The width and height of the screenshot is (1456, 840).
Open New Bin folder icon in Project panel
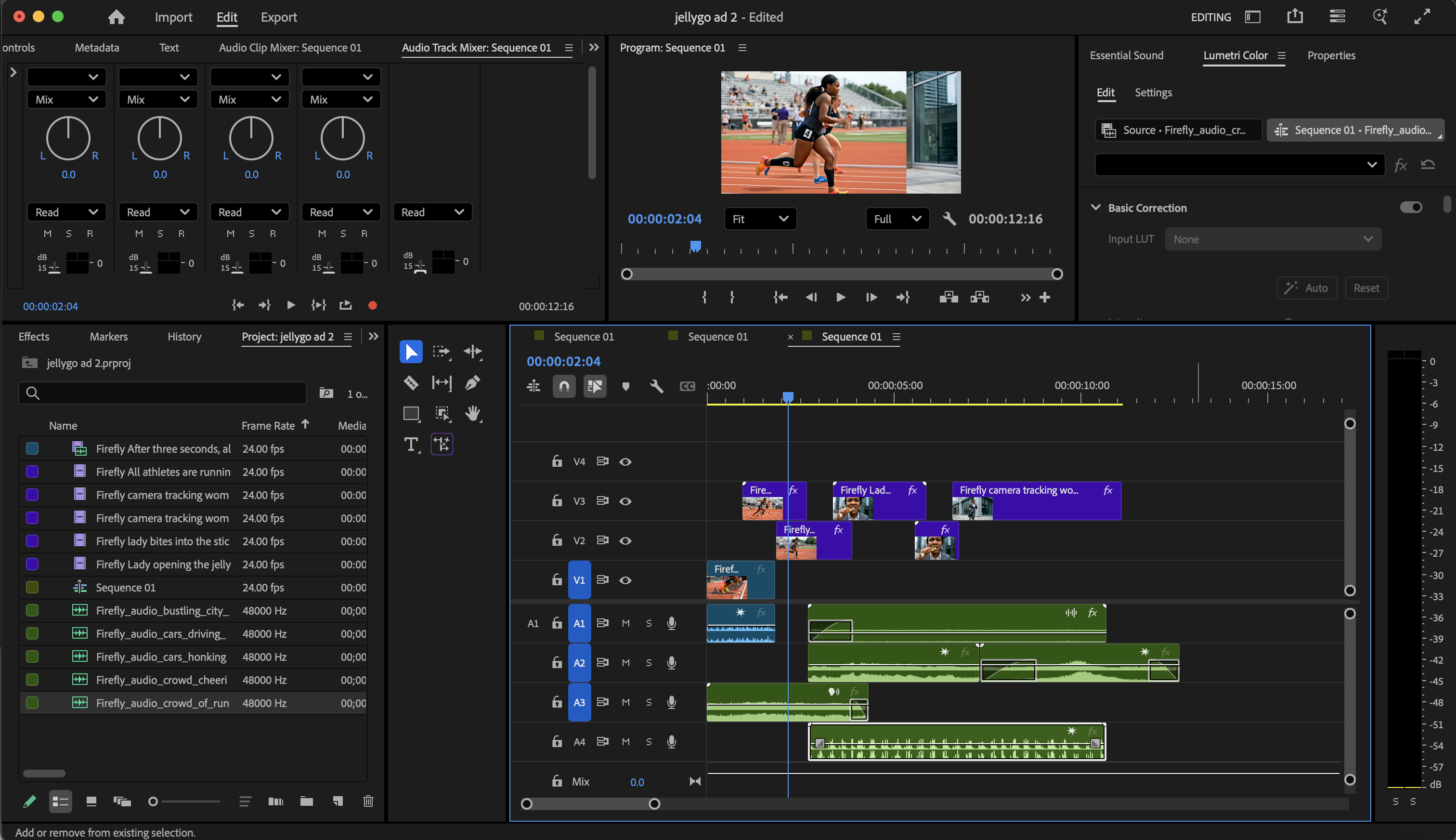tap(306, 801)
